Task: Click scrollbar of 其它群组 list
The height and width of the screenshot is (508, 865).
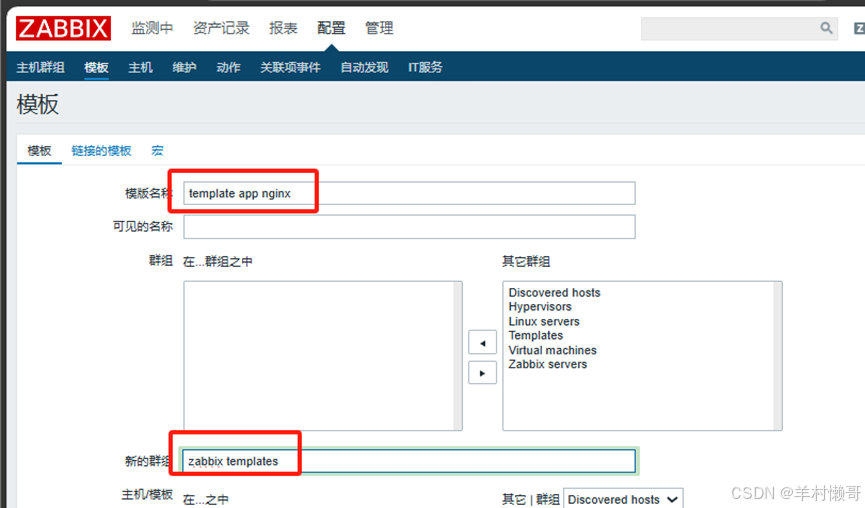Action: click(x=777, y=356)
